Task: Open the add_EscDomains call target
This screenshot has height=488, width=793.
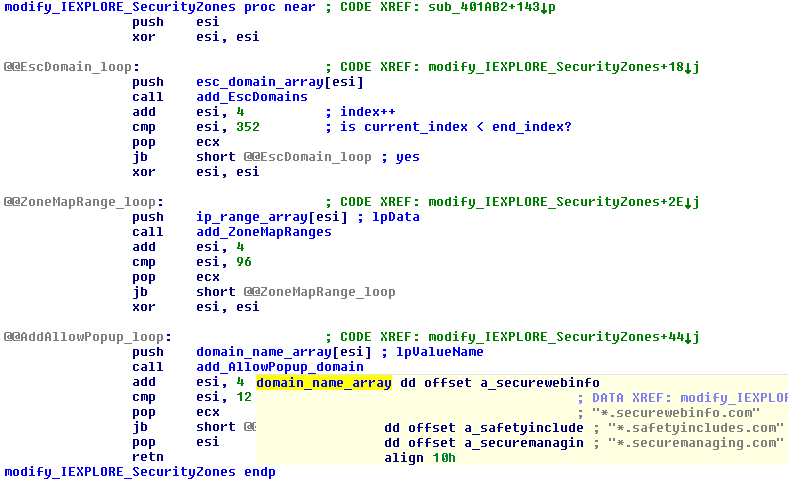Action: pyautogui.click(x=252, y=97)
